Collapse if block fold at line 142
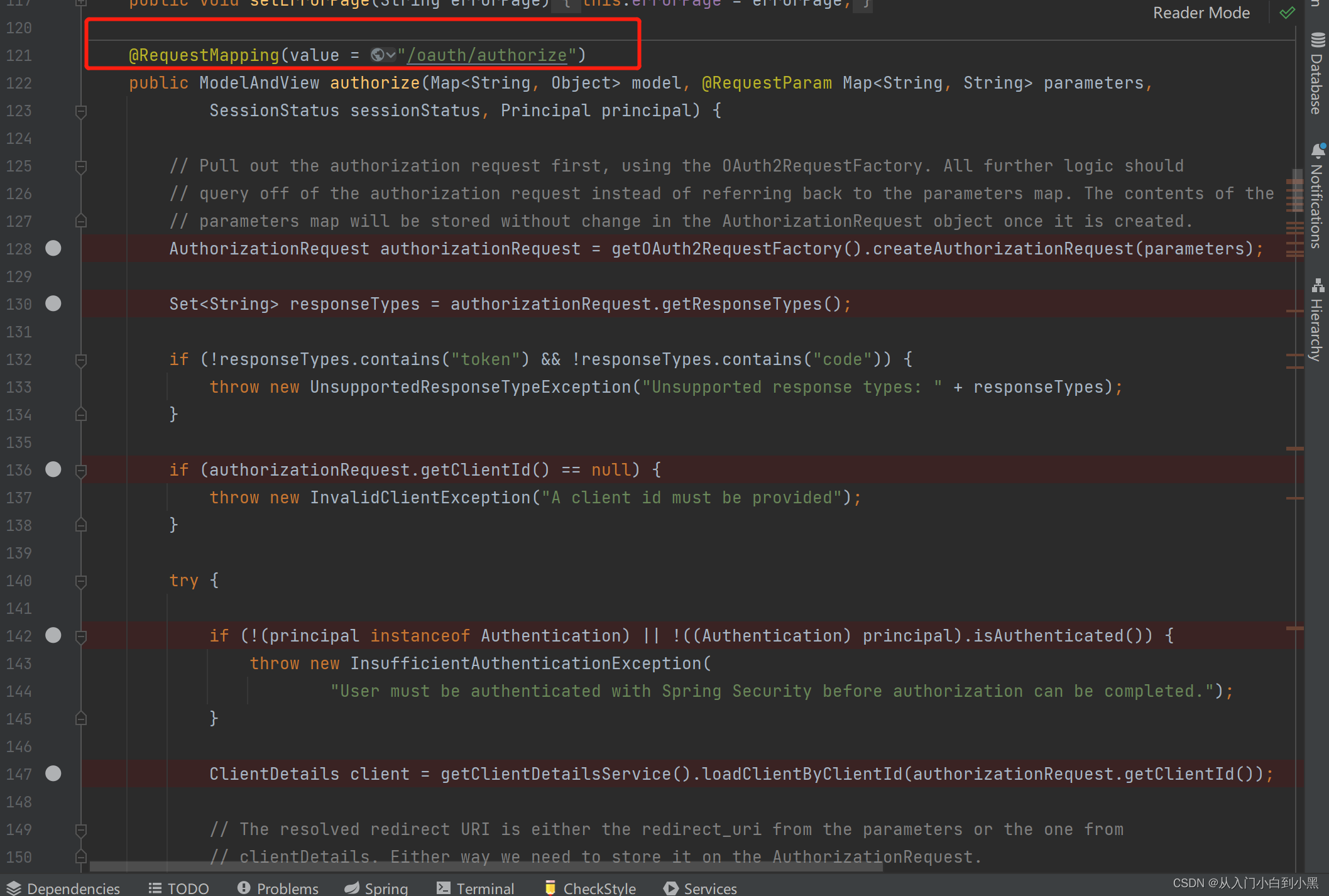Image resolution: width=1329 pixels, height=896 pixels. [81, 636]
